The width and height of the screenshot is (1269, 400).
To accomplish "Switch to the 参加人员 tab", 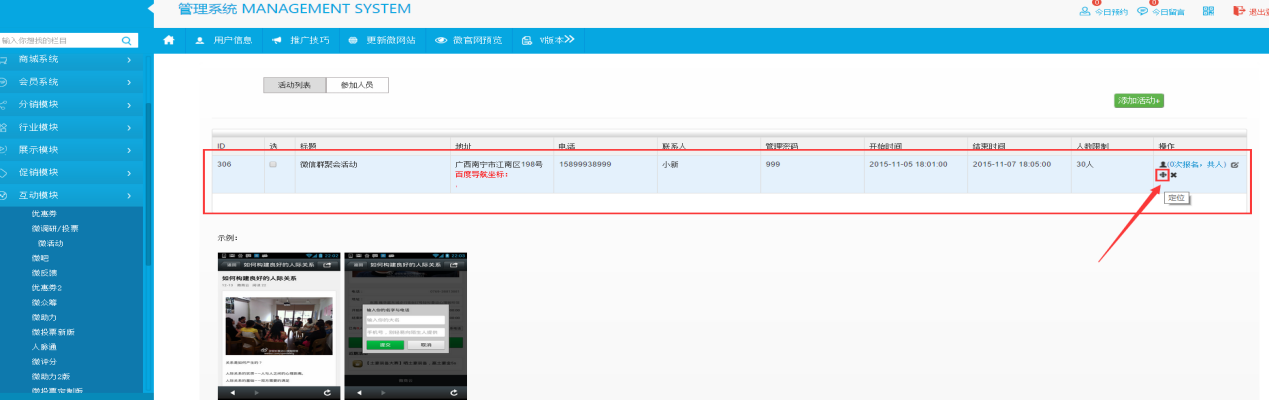I will [357, 86].
